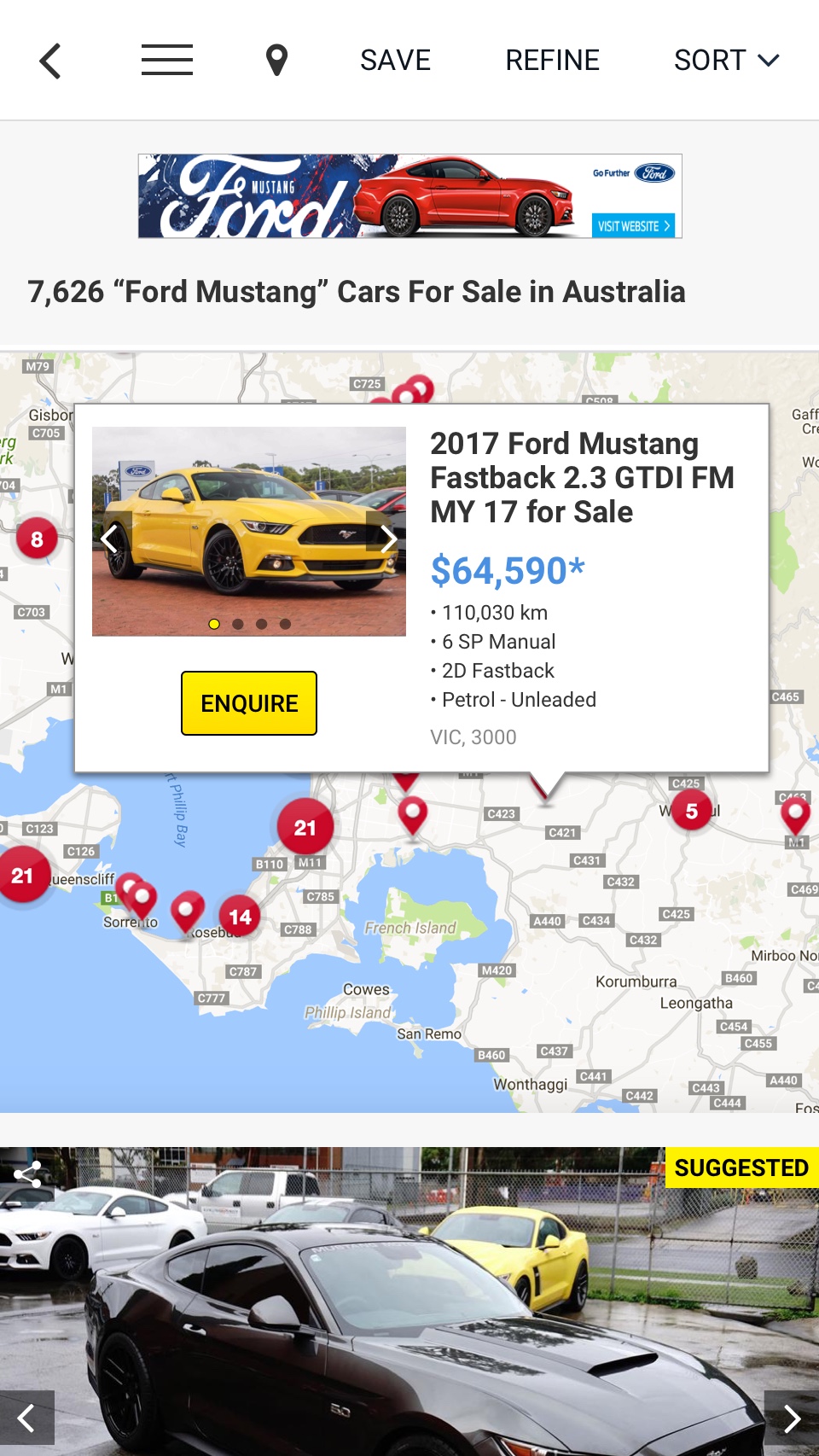Image resolution: width=819 pixels, height=1456 pixels.
Task: Switch to list view with the three-line icon
Action: tap(167, 61)
